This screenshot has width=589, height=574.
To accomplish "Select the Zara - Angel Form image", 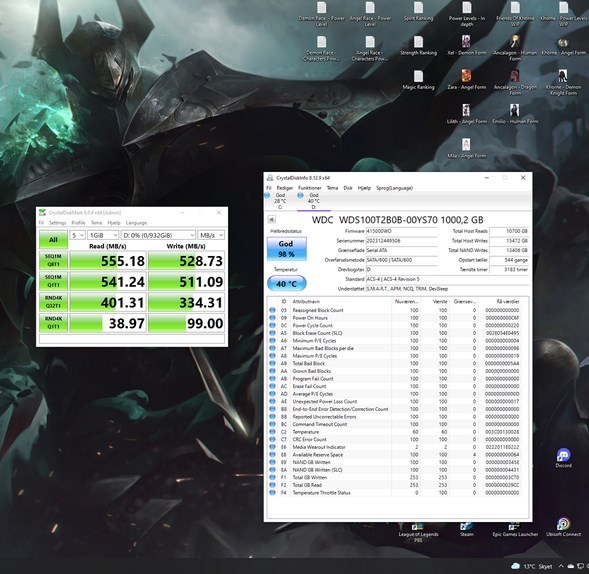I will click(467, 80).
